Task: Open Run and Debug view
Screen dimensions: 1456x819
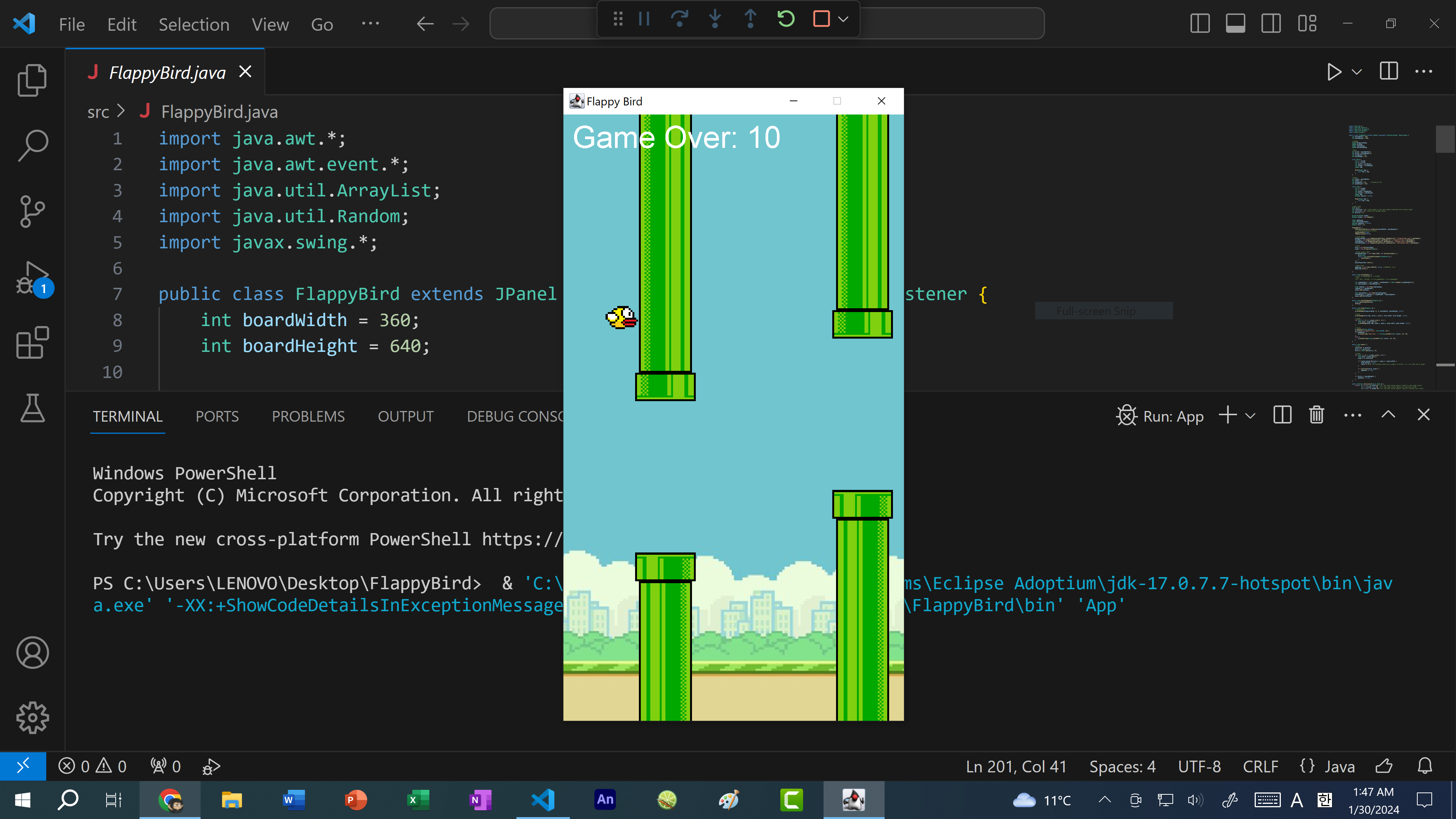Action: (32, 278)
